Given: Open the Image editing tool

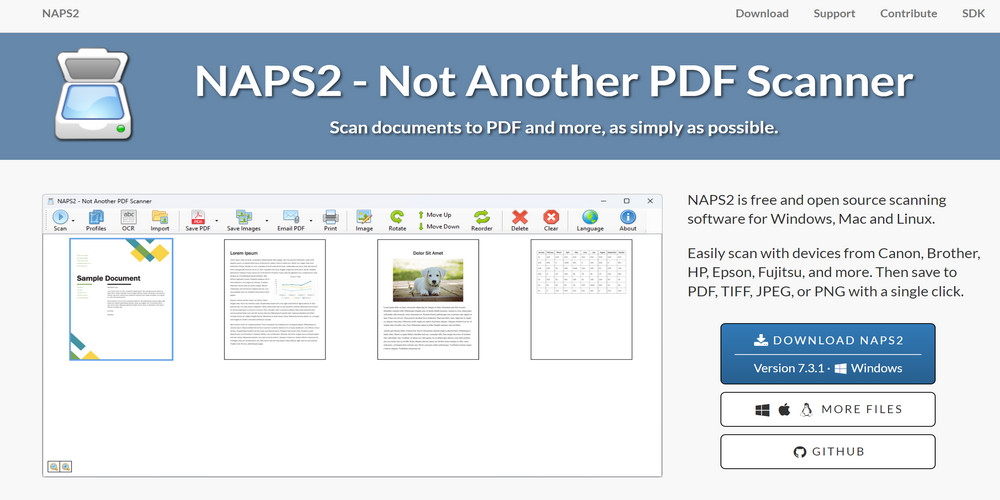Looking at the screenshot, I should click(364, 220).
